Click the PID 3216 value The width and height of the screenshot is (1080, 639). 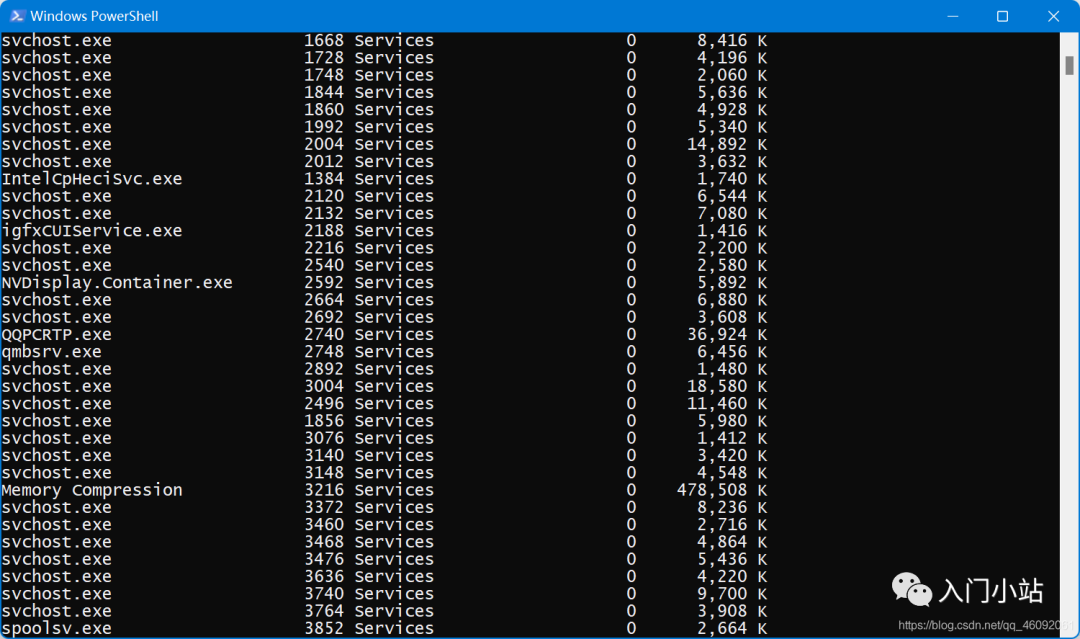click(324, 490)
